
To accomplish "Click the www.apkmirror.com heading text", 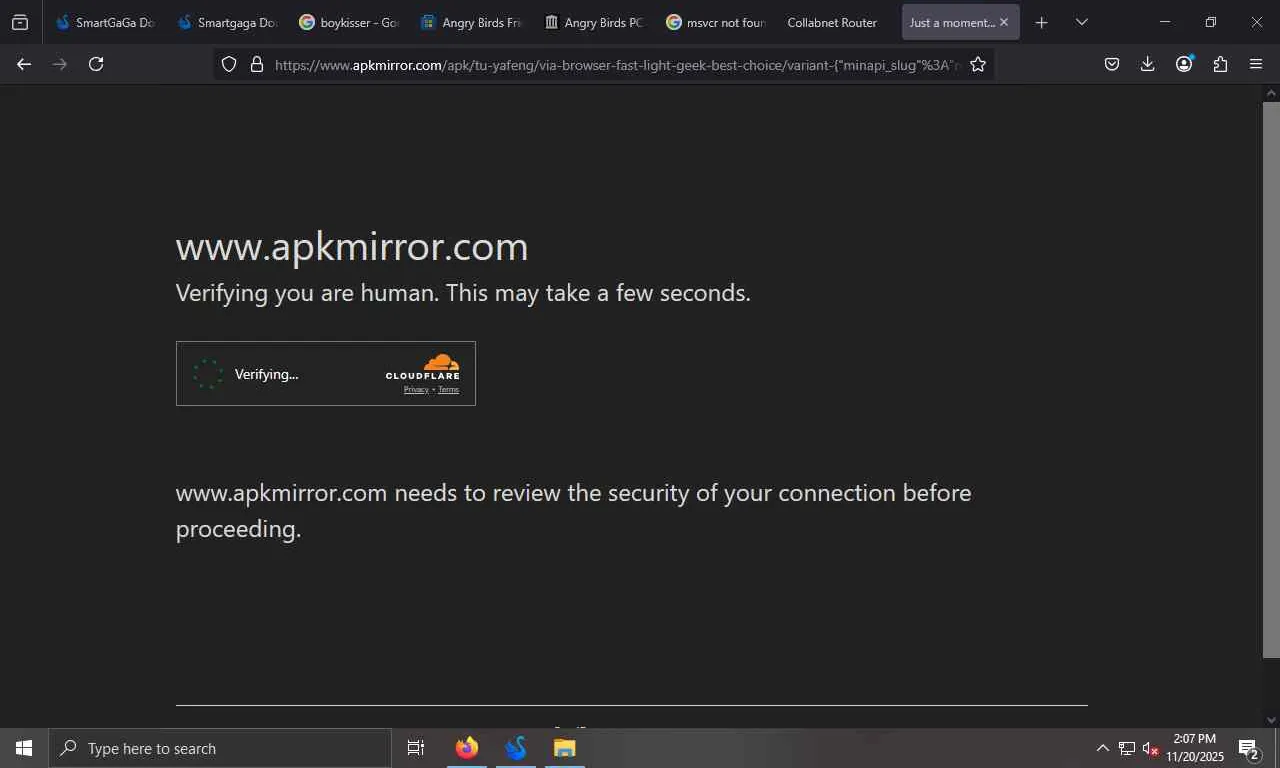I will pyautogui.click(x=352, y=247).
